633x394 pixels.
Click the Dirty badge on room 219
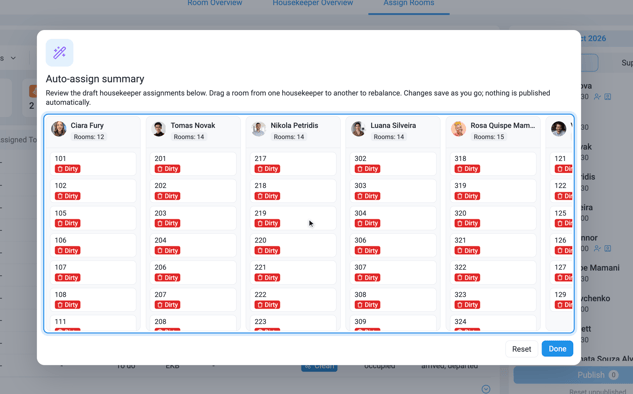268,223
